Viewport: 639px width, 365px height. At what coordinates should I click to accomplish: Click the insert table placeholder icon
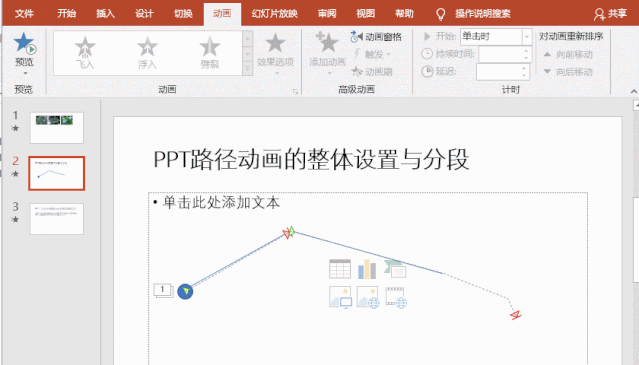point(340,269)
